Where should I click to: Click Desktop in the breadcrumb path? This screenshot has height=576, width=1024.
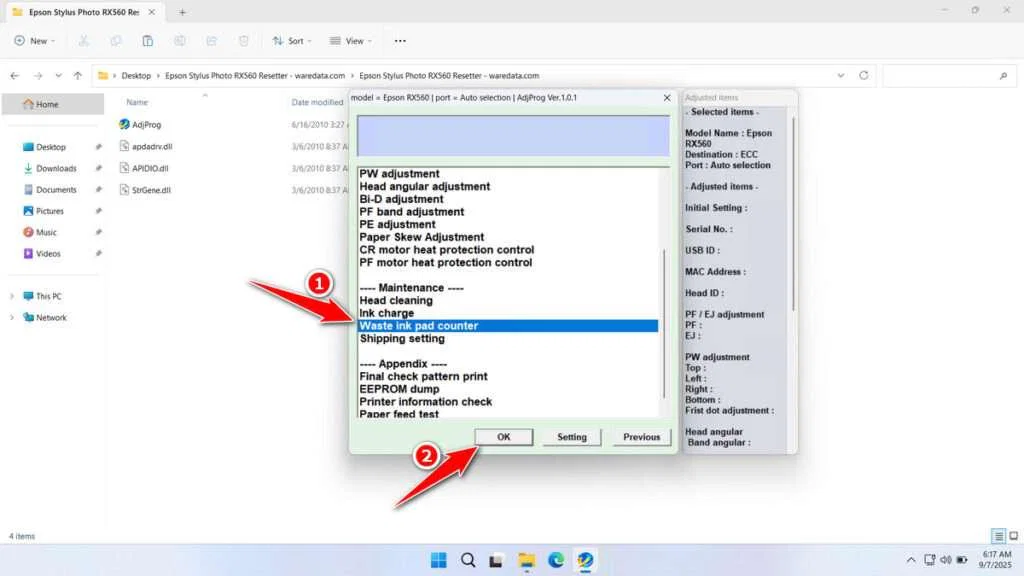point(136,75)
